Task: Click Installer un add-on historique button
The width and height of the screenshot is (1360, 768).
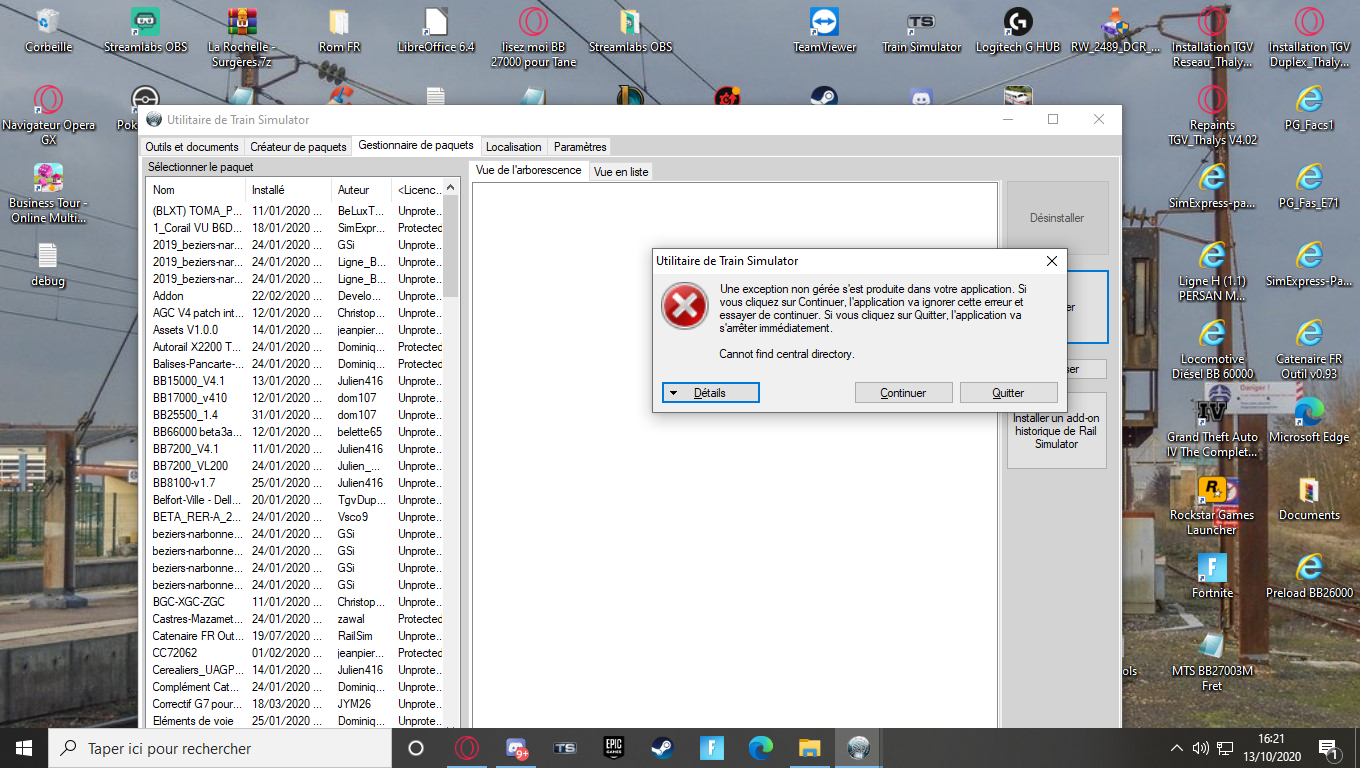Action: click(1056, 431)
